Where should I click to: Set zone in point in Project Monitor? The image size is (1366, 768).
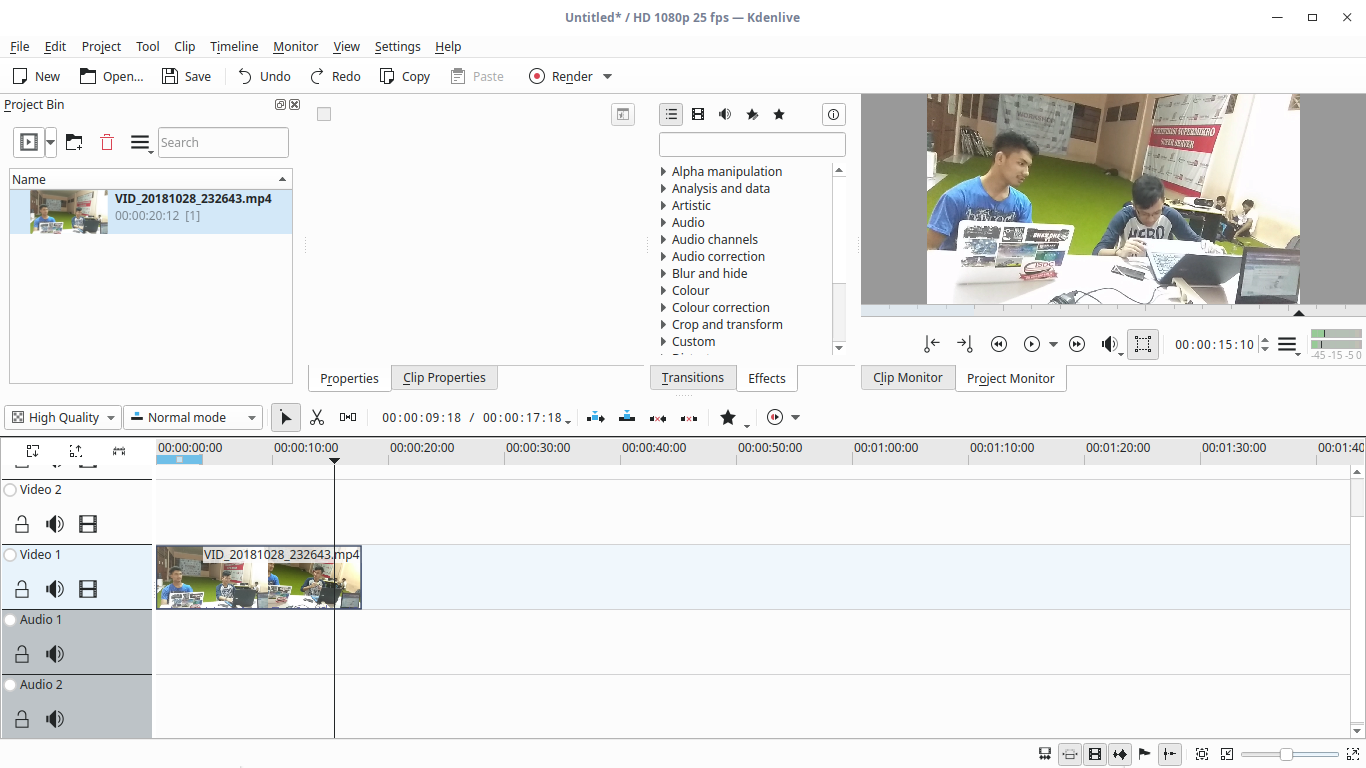[931, 344]
